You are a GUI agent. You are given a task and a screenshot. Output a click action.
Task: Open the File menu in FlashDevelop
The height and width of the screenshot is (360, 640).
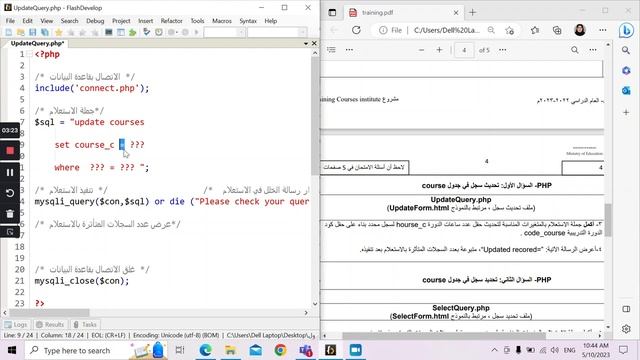click(x=10, y=21)
